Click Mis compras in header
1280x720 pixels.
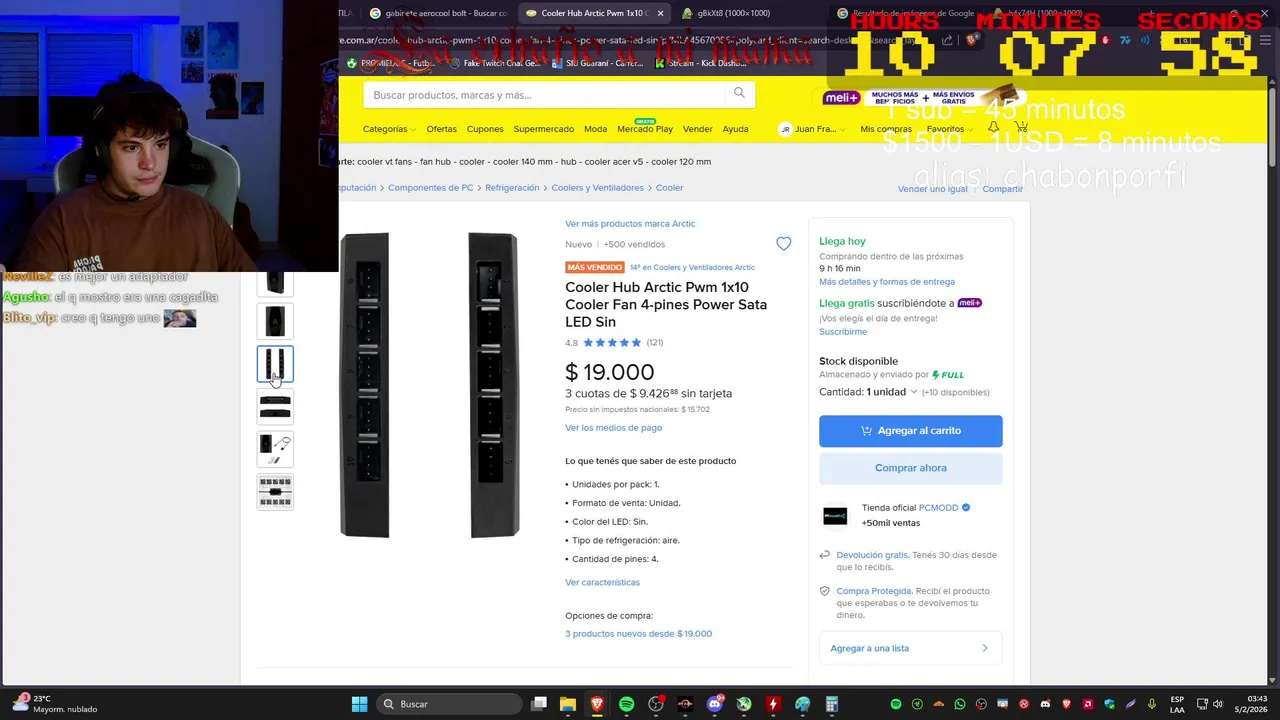(x=886, y=129)
